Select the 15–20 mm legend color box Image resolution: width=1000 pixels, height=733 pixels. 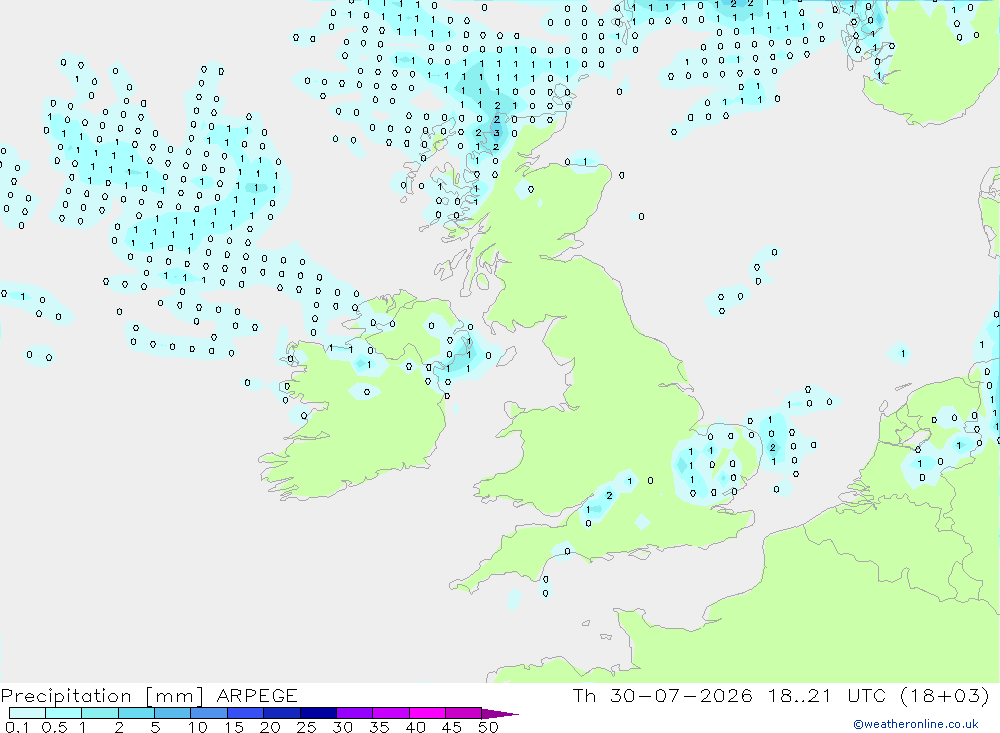pos(246,713)
